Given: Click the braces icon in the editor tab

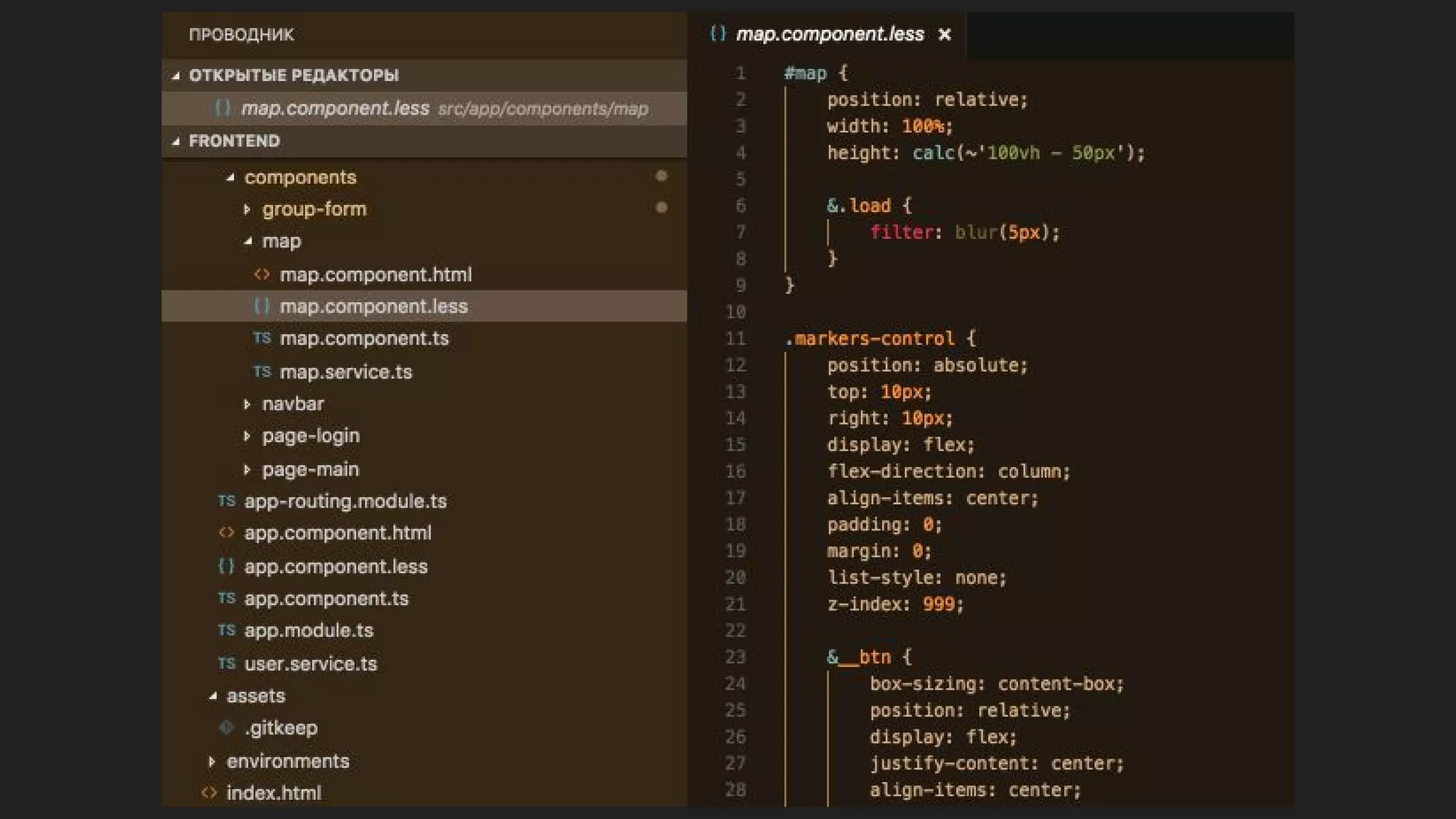Looking at the screenshot, I should 718,33.
